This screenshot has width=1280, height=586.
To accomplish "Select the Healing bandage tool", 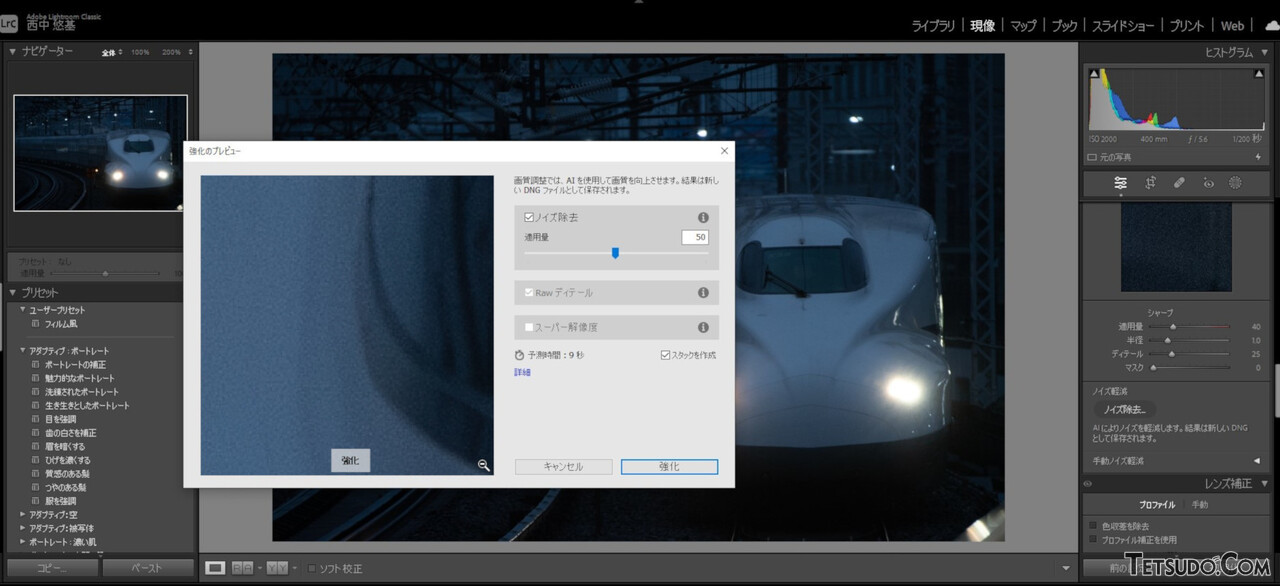I will click(1179, 183).
